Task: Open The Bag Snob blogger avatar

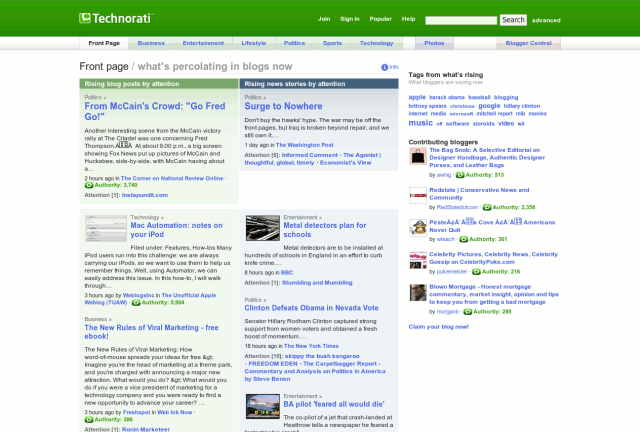Action: (418, 156)
